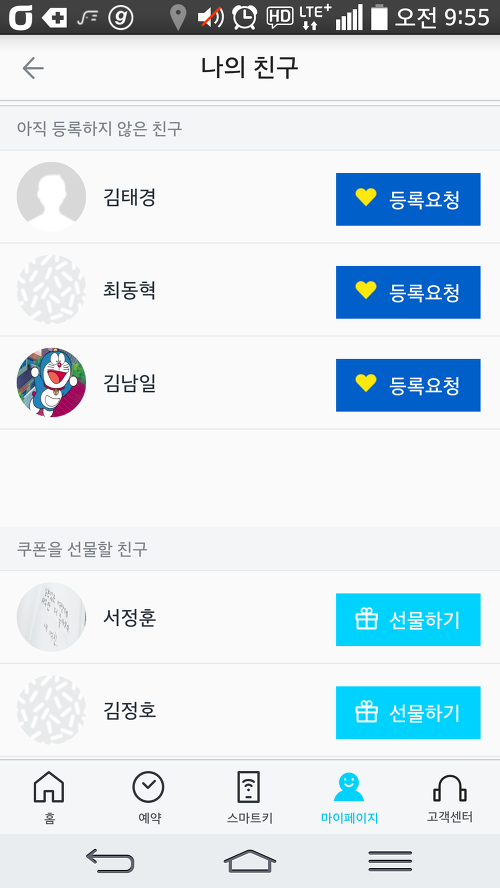Open the 홈 home tab
Image resolution: width=500 pixels, height=888 pixels.
click(49, 797)
